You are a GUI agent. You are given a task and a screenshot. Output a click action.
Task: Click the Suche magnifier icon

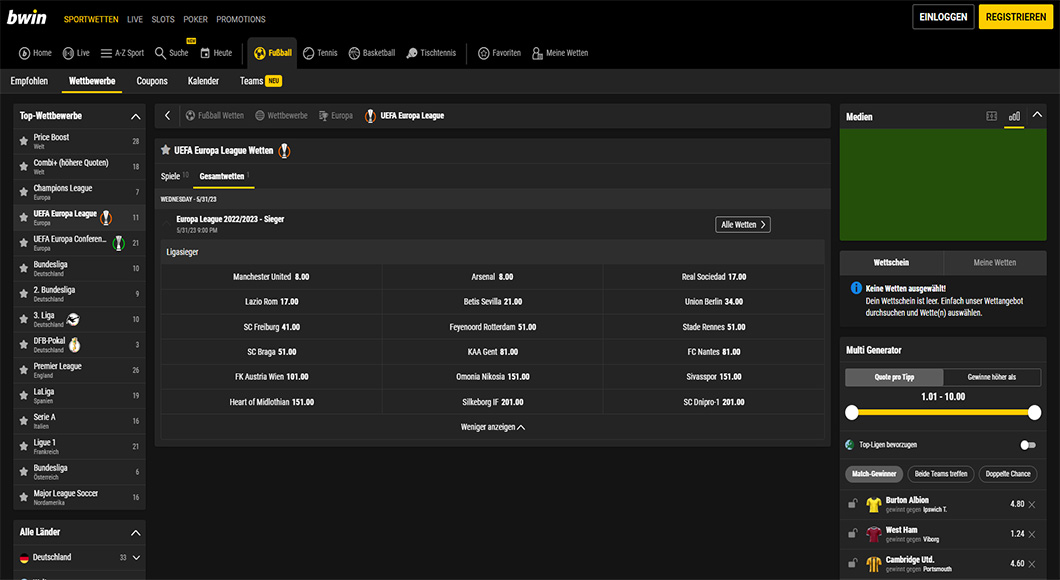160,53
